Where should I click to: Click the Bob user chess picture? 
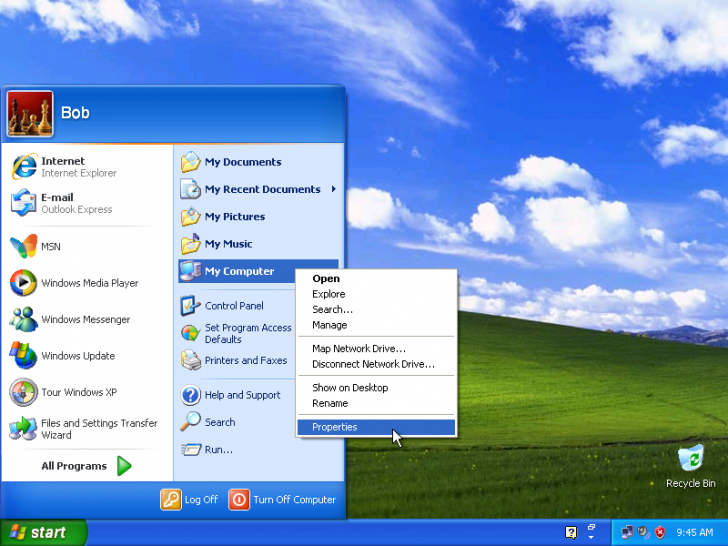tap(30, 114)
